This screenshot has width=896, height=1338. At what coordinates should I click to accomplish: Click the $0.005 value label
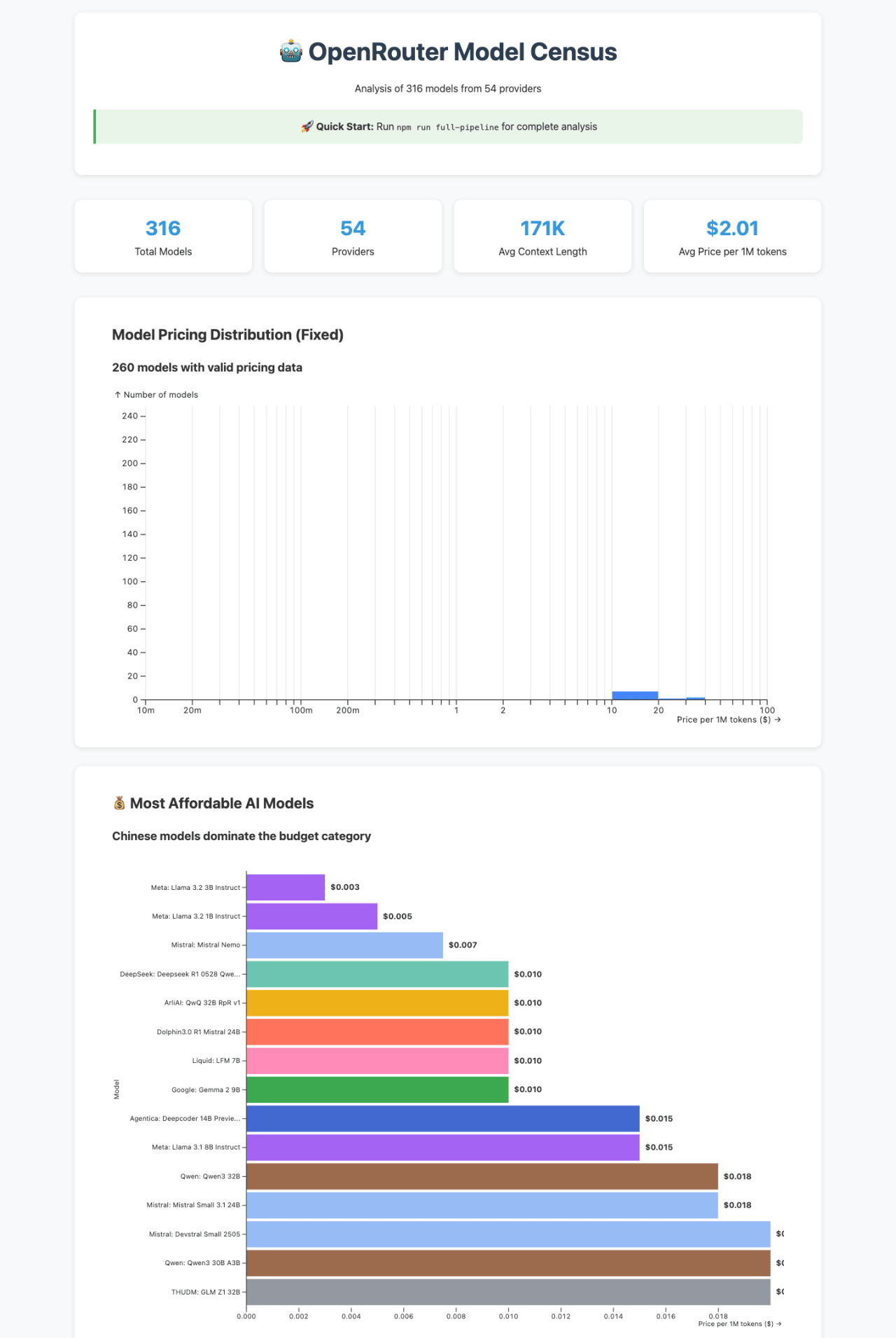[x=398, y=917]
